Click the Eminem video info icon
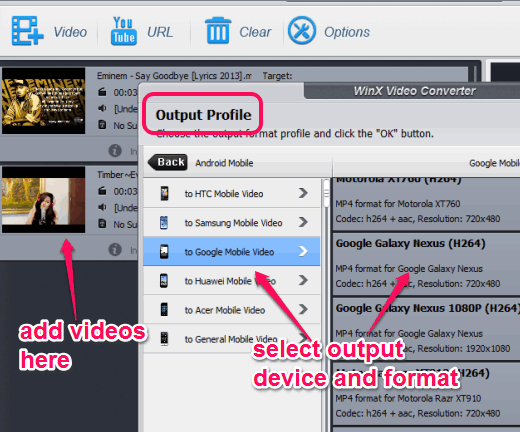Viewport: 520px width, 432px height. click(x=115, y=151)
